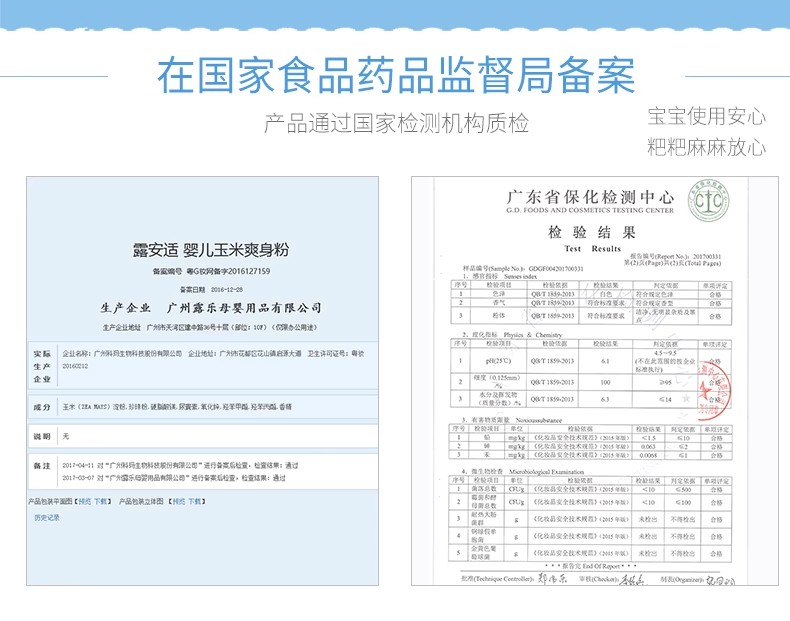This screenshot has width=790, height=621.
Task: Click the 备注 row label
Action: click(42, 465)
